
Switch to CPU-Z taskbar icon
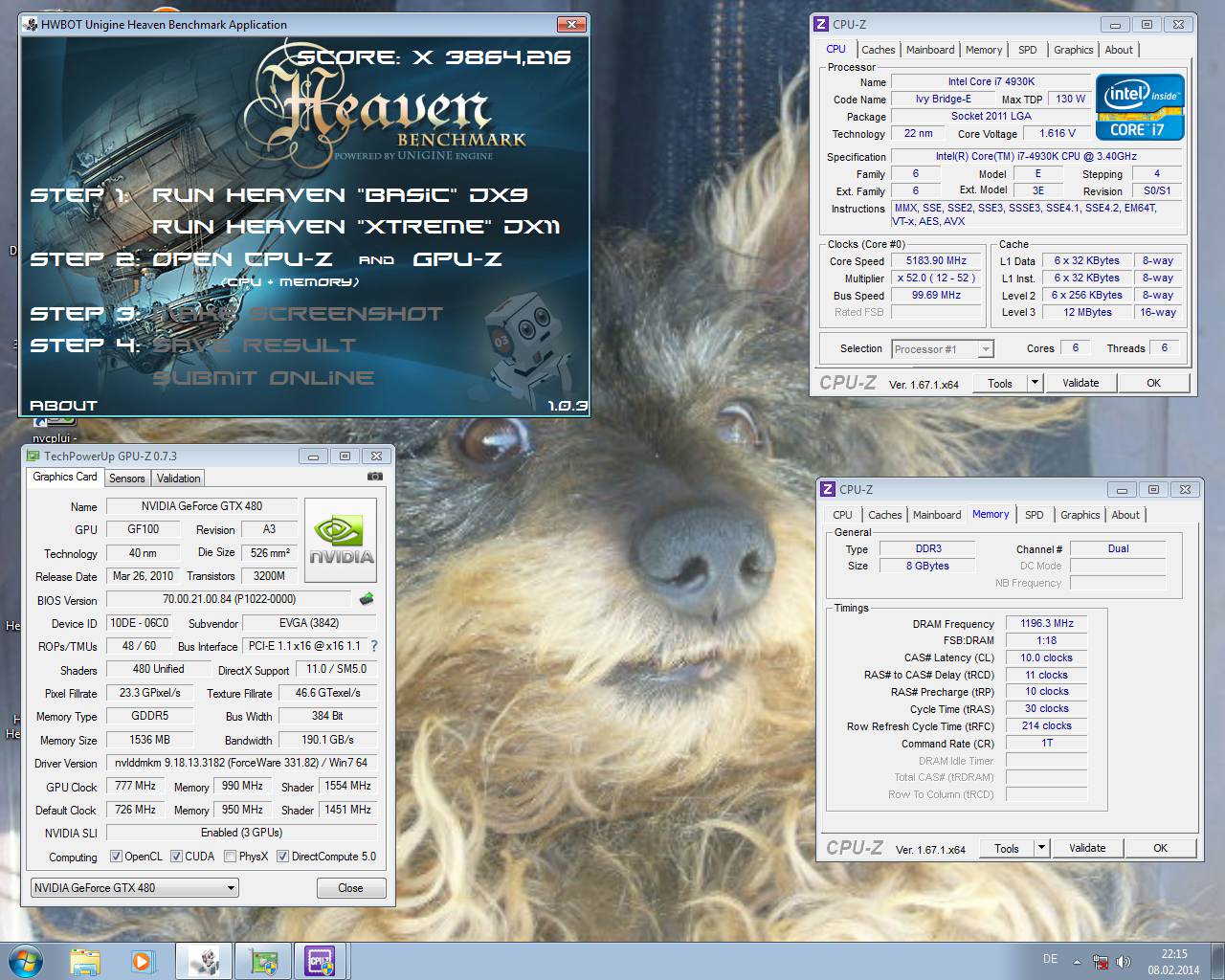pyautogui.click(x=320, y=961)
